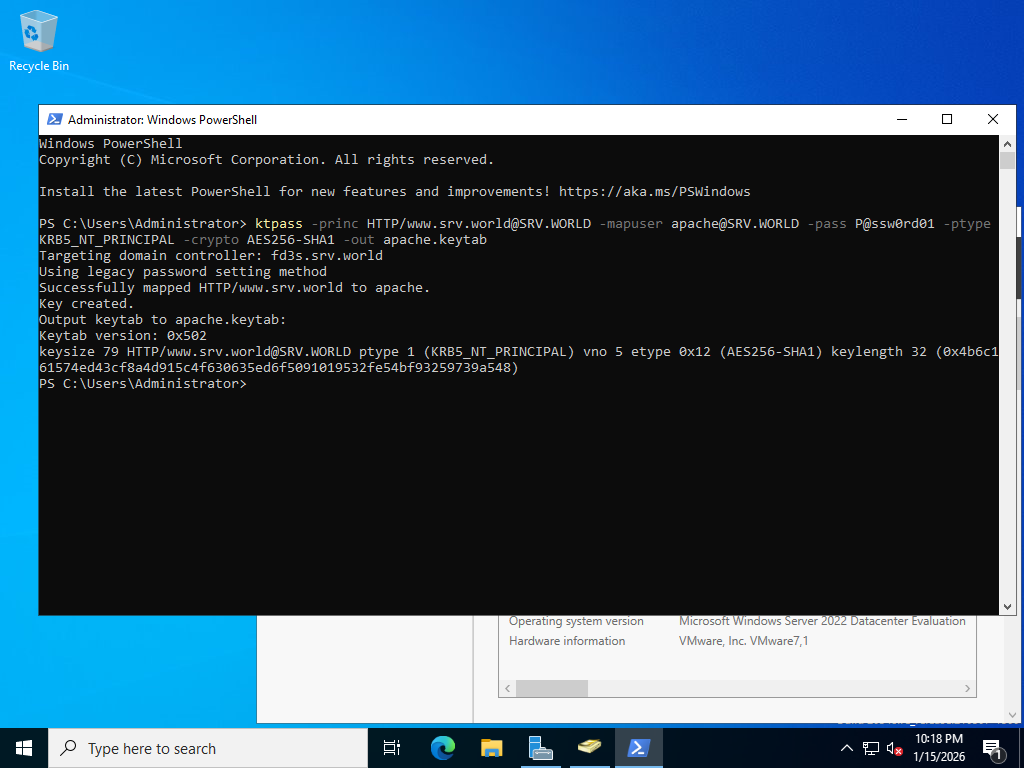Open the clock and date flyout
Viewport: 1024px width, 768px height.
click(x=939, y=748)
